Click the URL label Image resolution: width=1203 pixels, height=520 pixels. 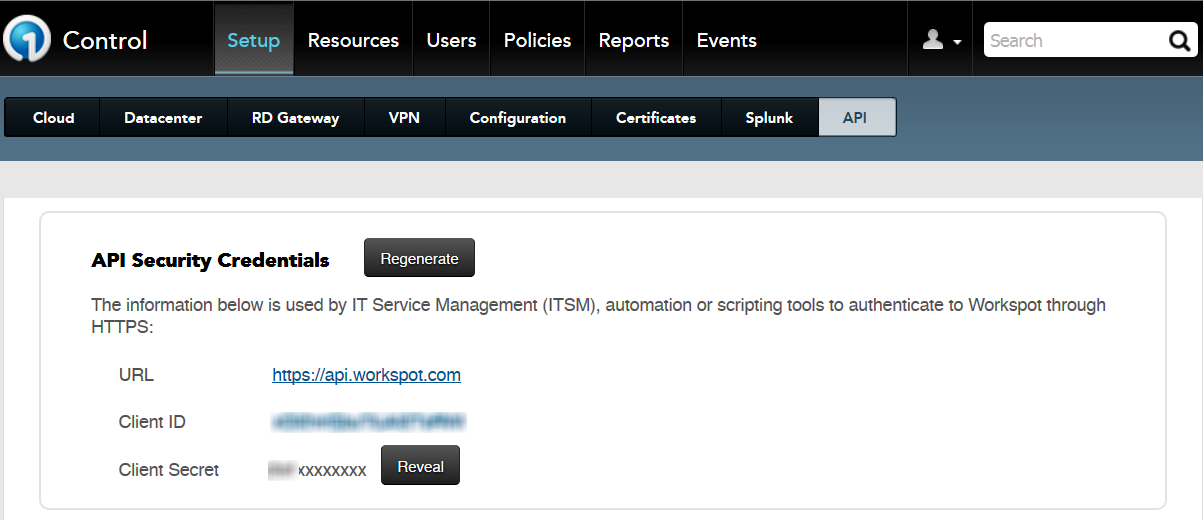(136, 375)
